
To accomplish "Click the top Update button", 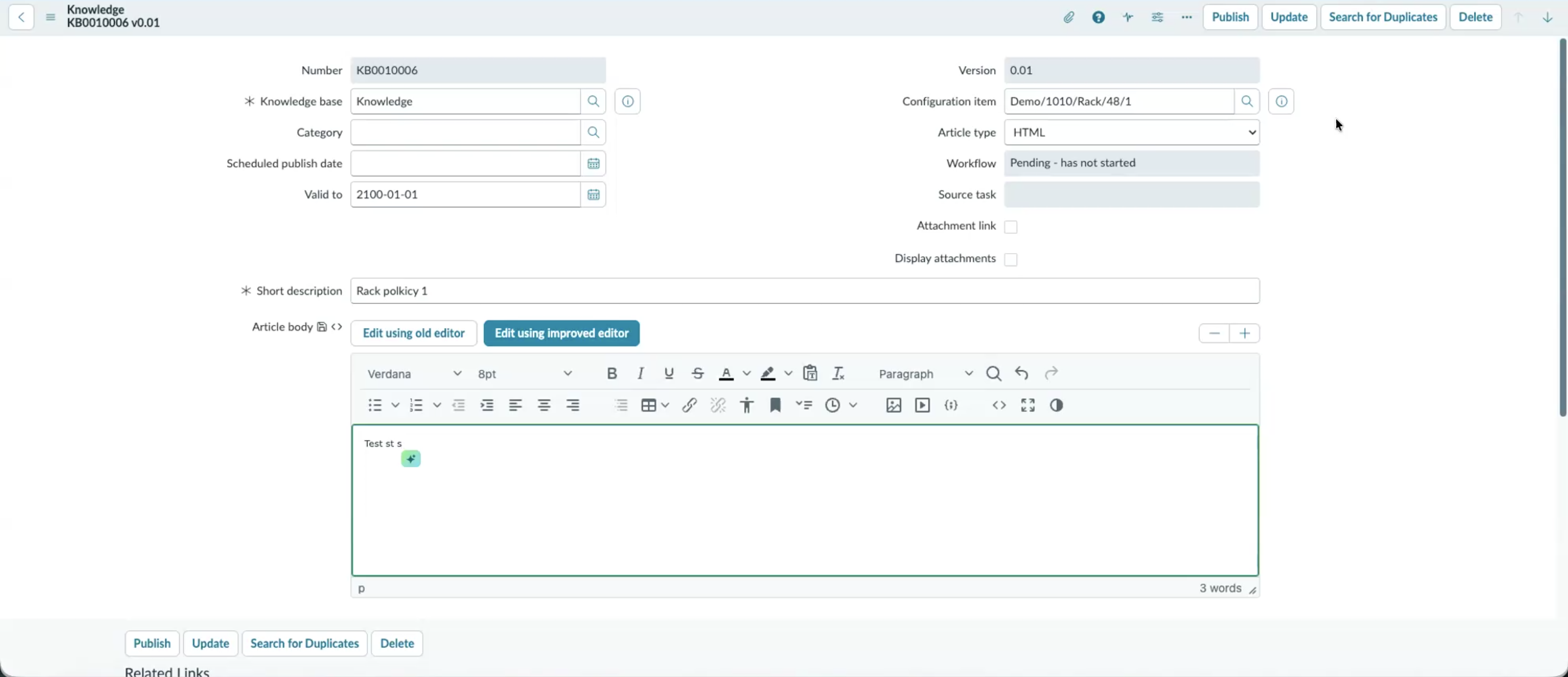I will (1289, 17).
